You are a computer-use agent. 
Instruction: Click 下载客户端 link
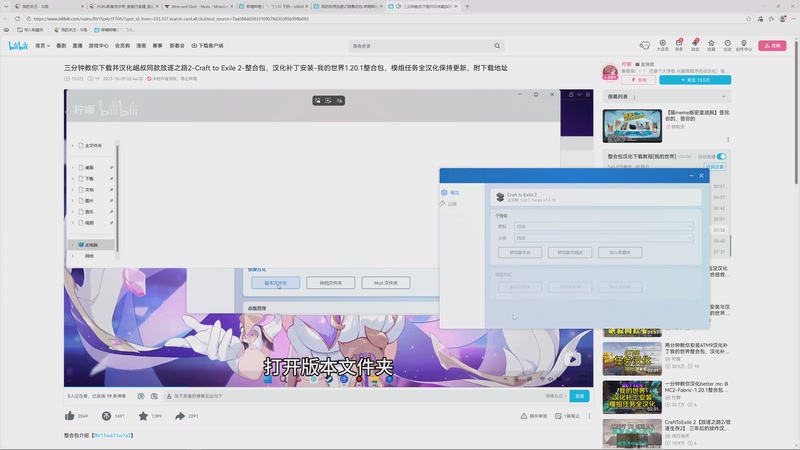coord(208,46)
